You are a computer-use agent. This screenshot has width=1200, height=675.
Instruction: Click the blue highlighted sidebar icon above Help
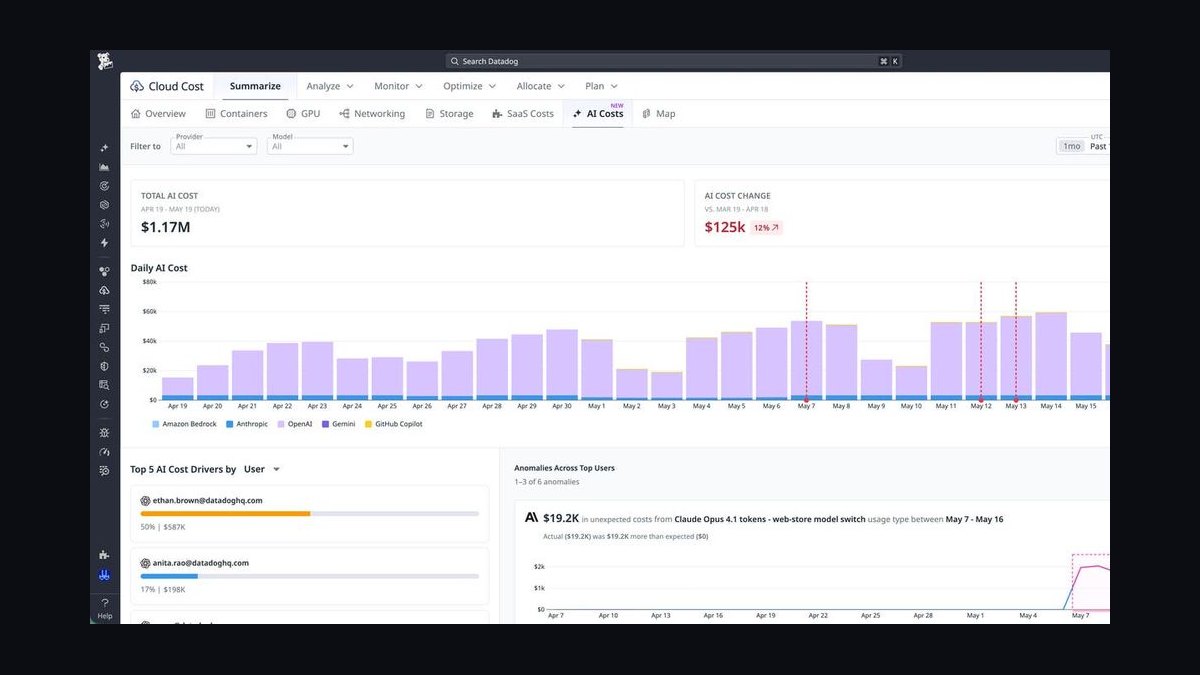point(105,575)
